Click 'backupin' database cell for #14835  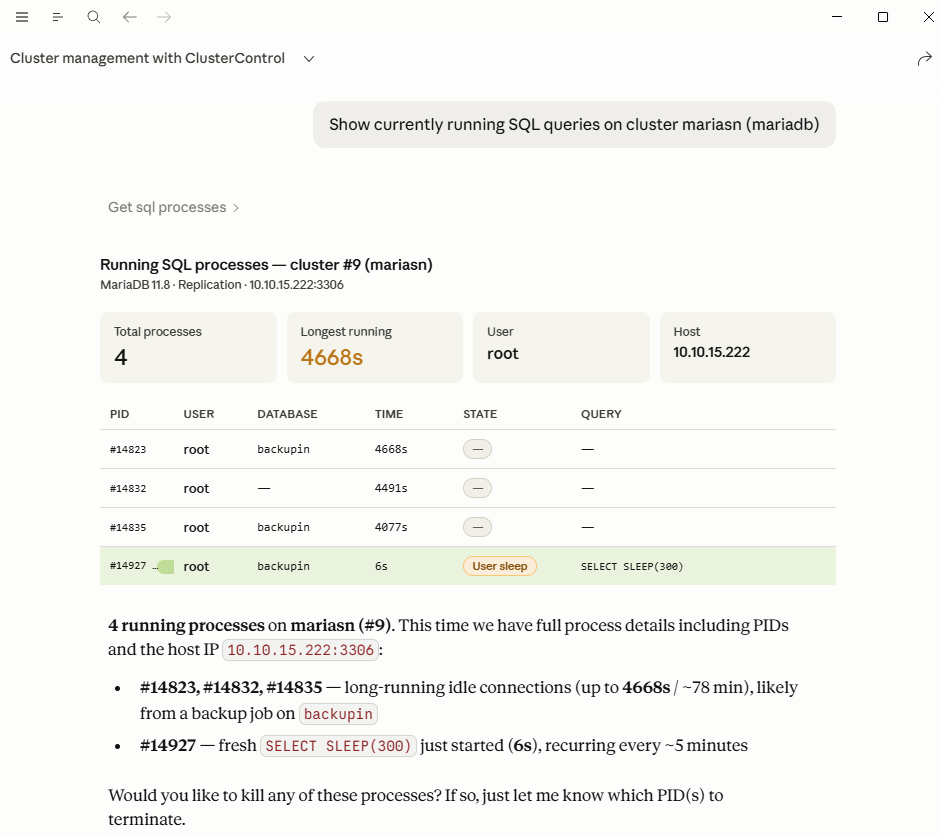pos(284,527)
